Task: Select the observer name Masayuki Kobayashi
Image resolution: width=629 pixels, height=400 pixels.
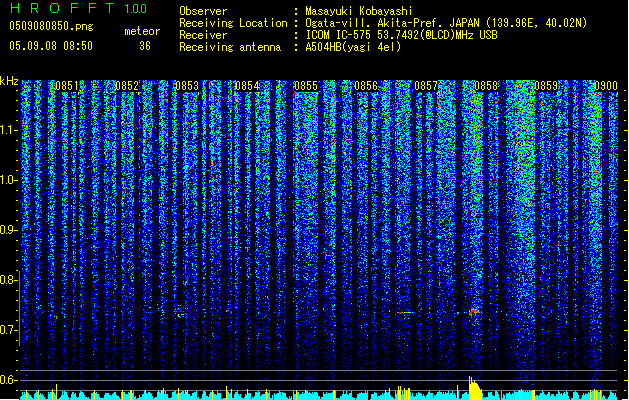Action: point(359,11)
